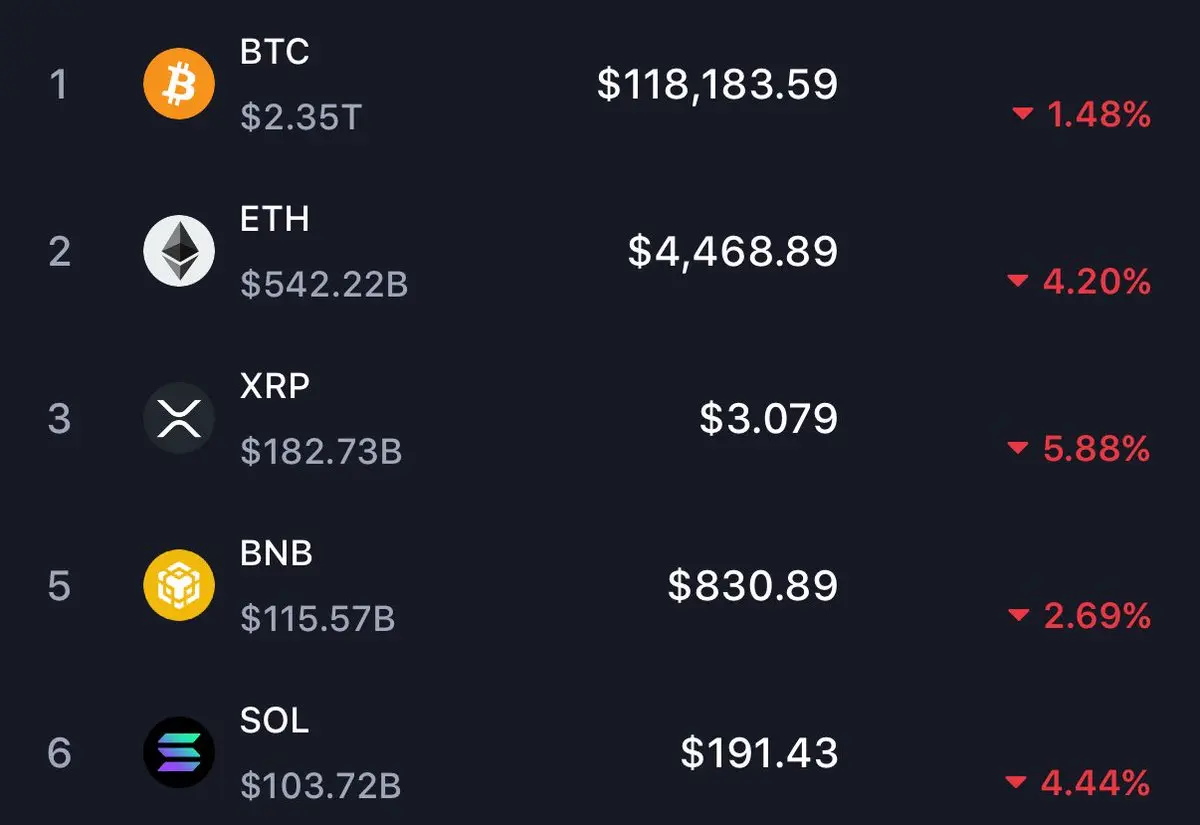Click red down arrow beside 1.48%
1200x825 pixels.
tap(1022, 115)
